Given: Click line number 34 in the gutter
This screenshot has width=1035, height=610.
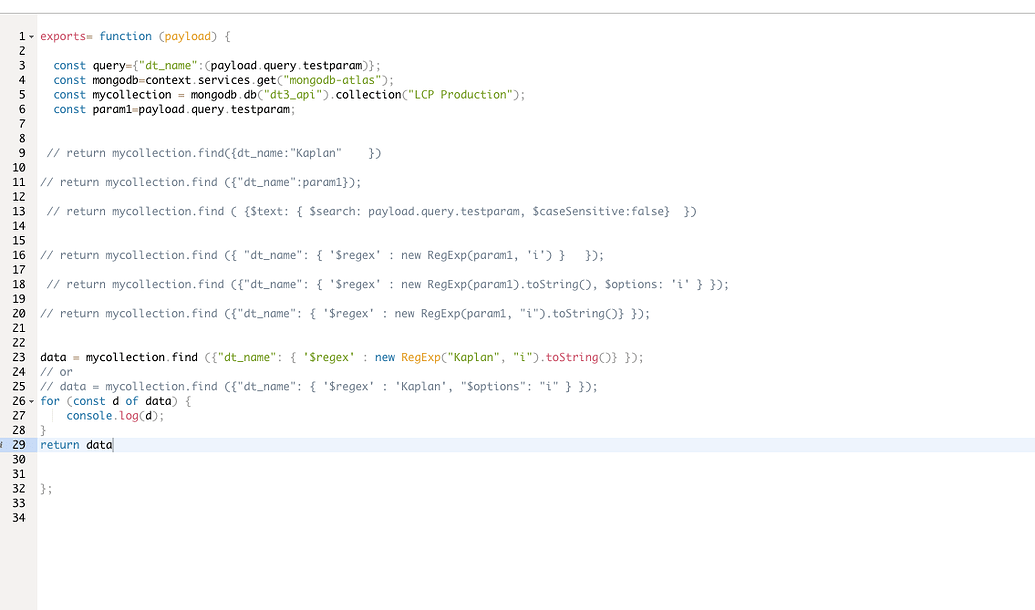Looking at the screenshot, I should click(19, 518).
